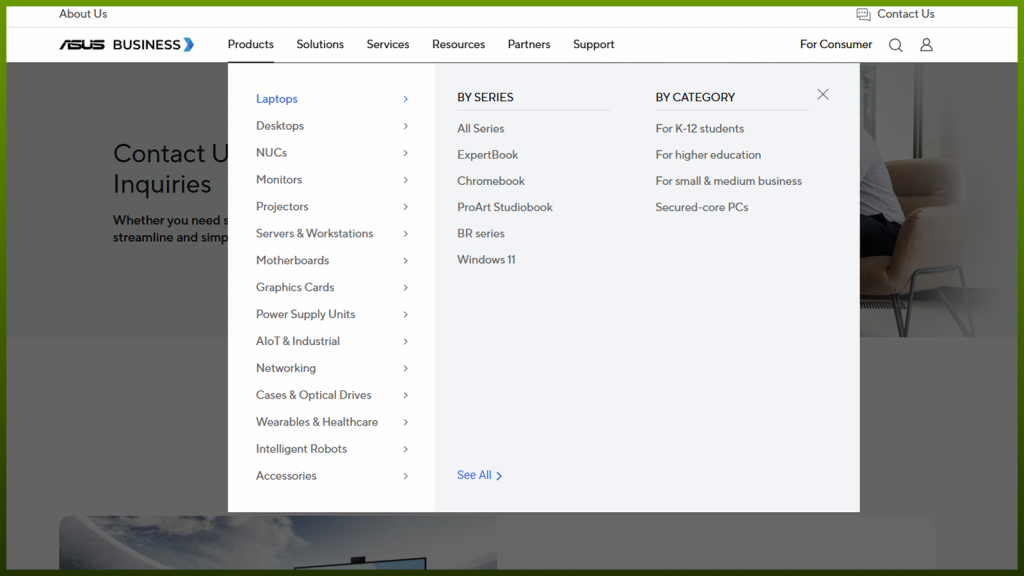Click the See All link
Viewport: 1024px width, 576px height.
(x=479, y=475)
